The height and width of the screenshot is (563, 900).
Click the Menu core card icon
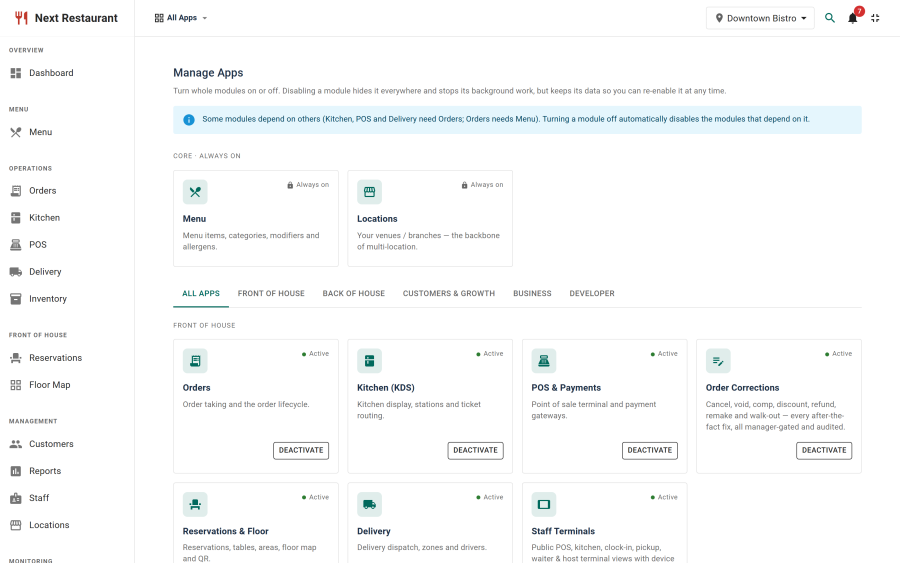click(x=195, y=192)
